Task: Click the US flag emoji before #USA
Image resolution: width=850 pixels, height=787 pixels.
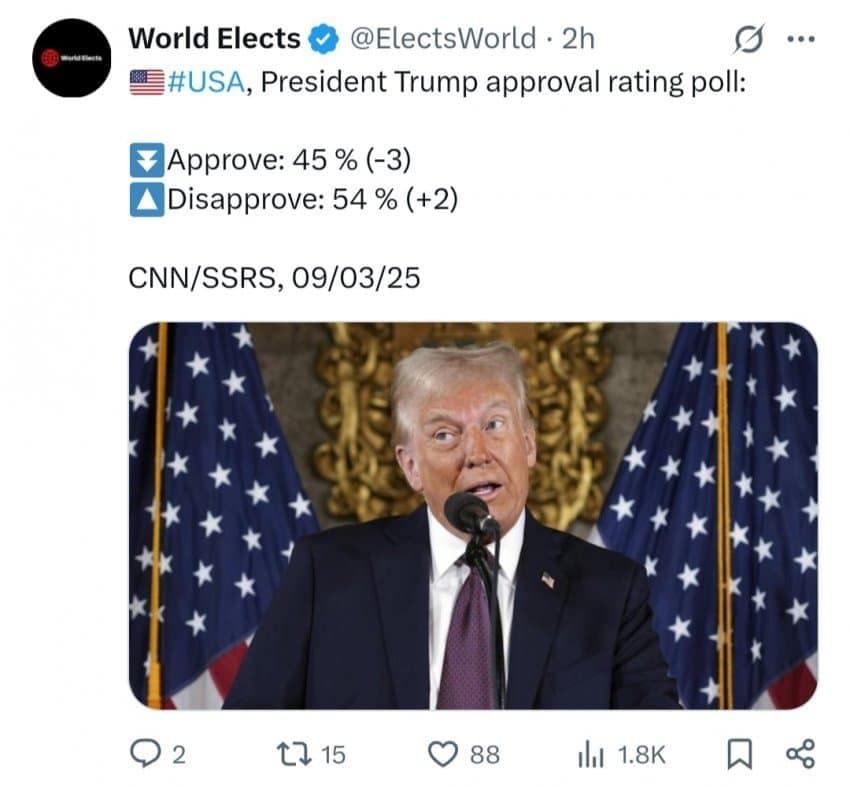Action: [x=147, y=82]
